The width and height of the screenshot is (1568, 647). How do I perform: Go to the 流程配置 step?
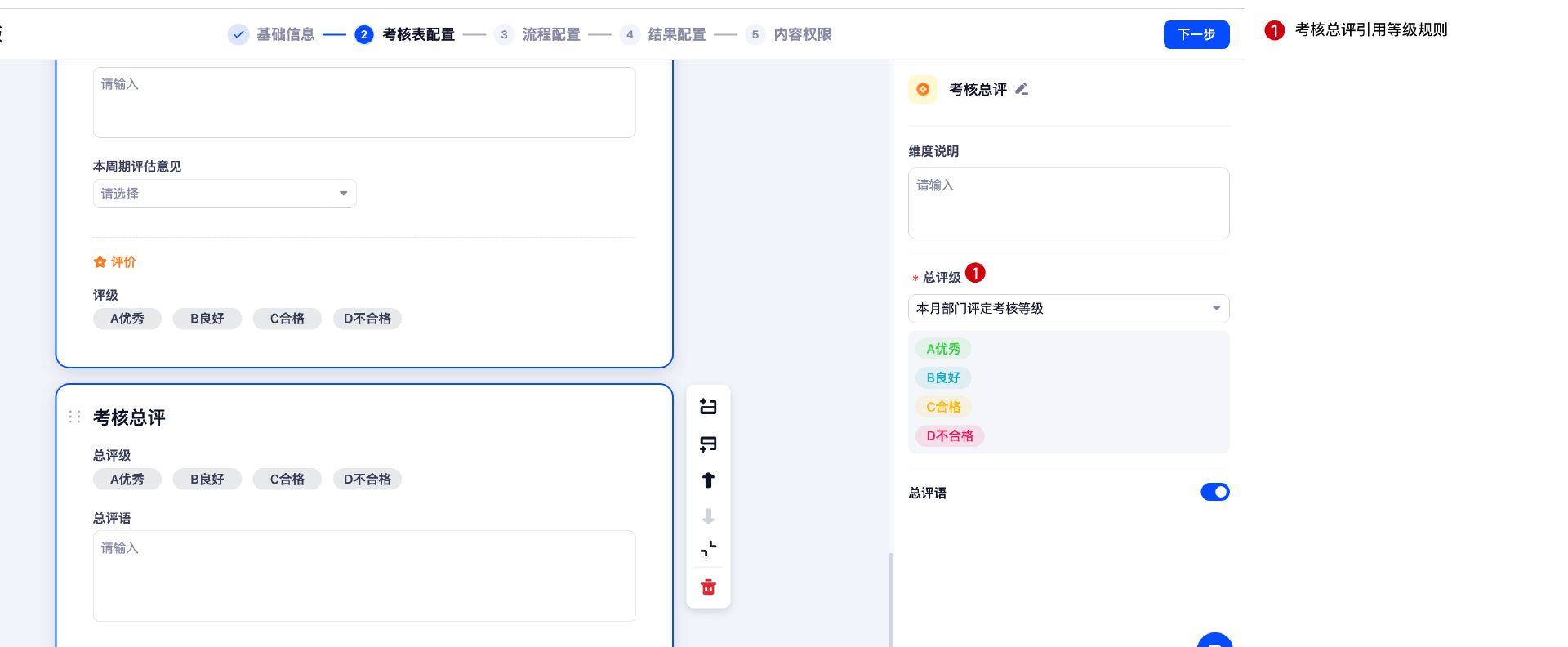pyautogui.click(x=550, y=34)
